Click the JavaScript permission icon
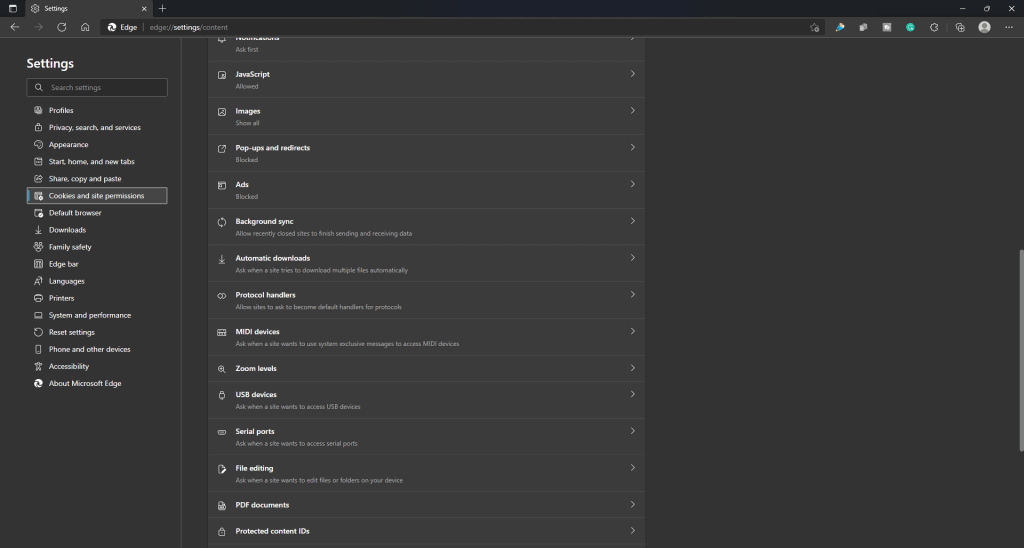This screenshot has height=548, width=1024. pos(222,75)
